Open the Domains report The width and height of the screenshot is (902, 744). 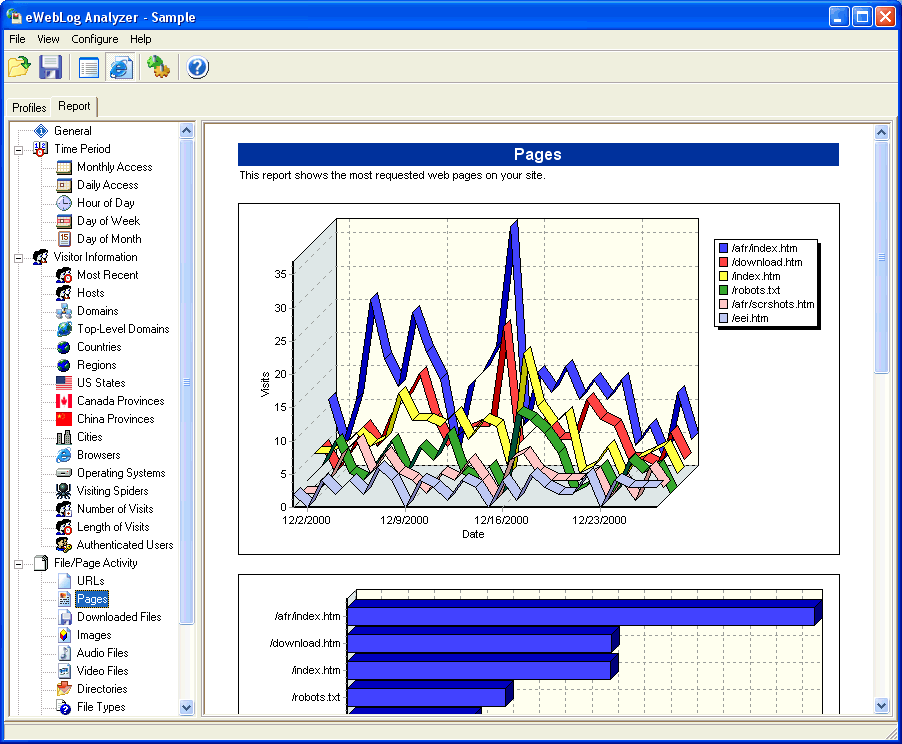coord(98,311)
